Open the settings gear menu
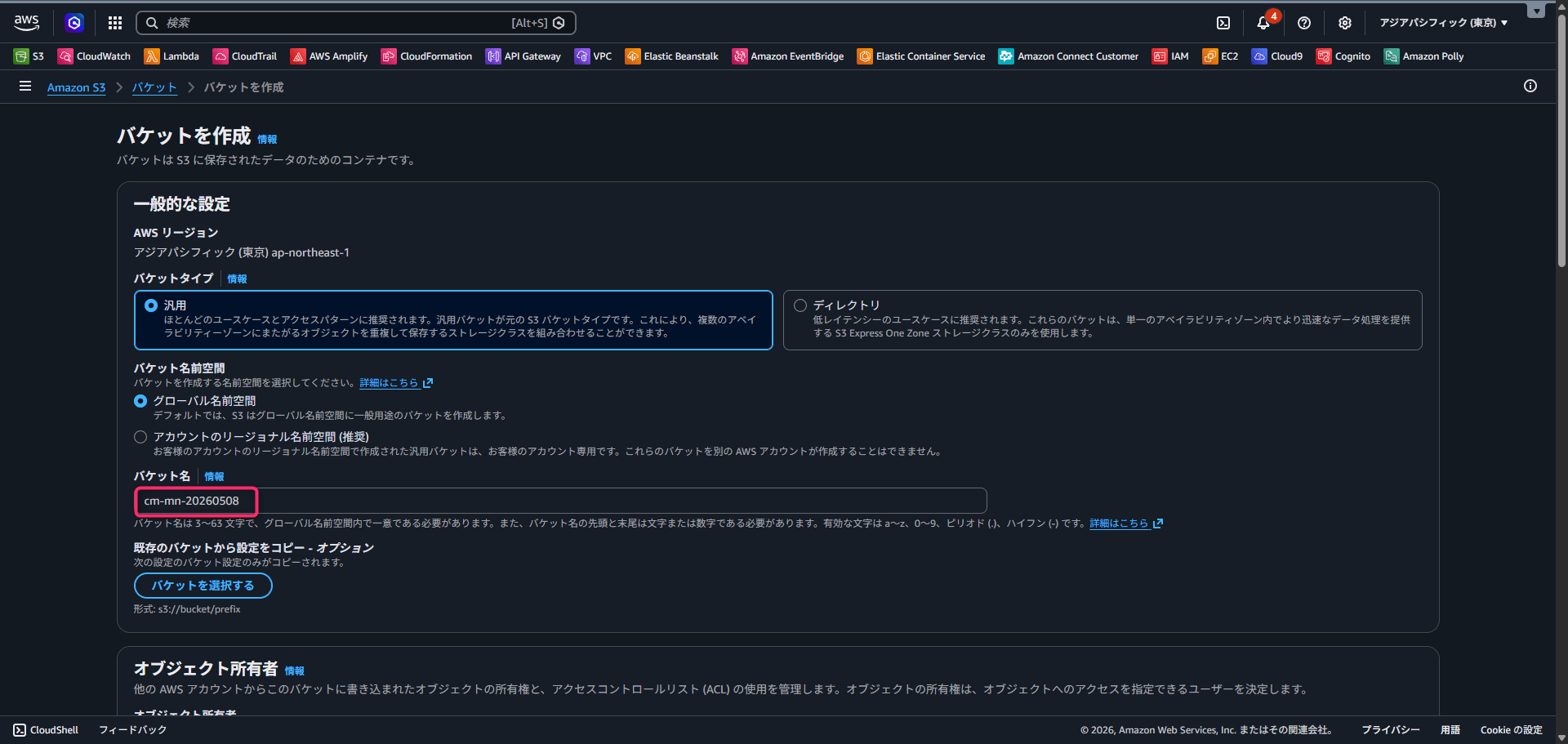Screen dimensions: 1568x744 (x=1345, y=23)
